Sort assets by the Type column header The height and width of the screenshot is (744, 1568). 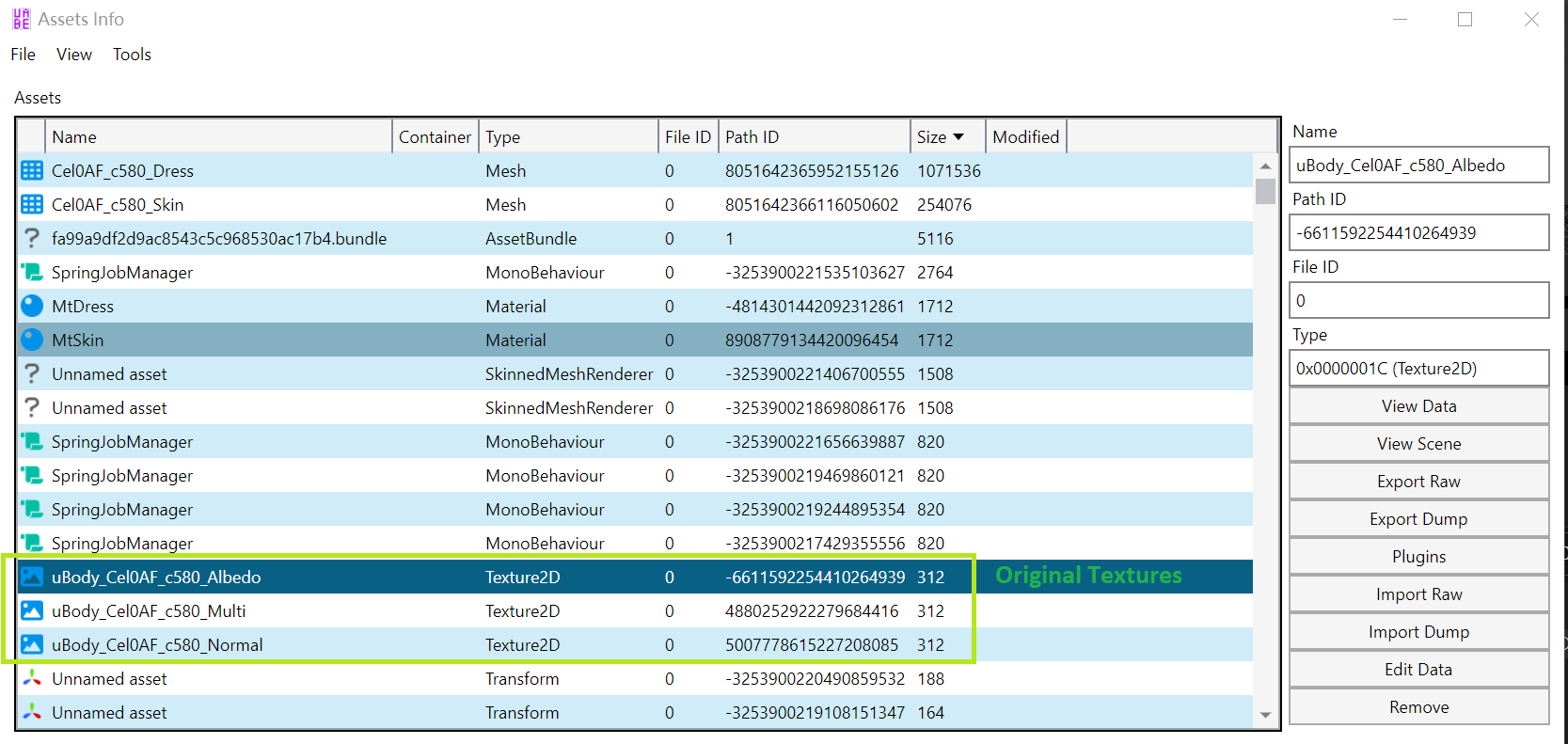pos(568,136)
